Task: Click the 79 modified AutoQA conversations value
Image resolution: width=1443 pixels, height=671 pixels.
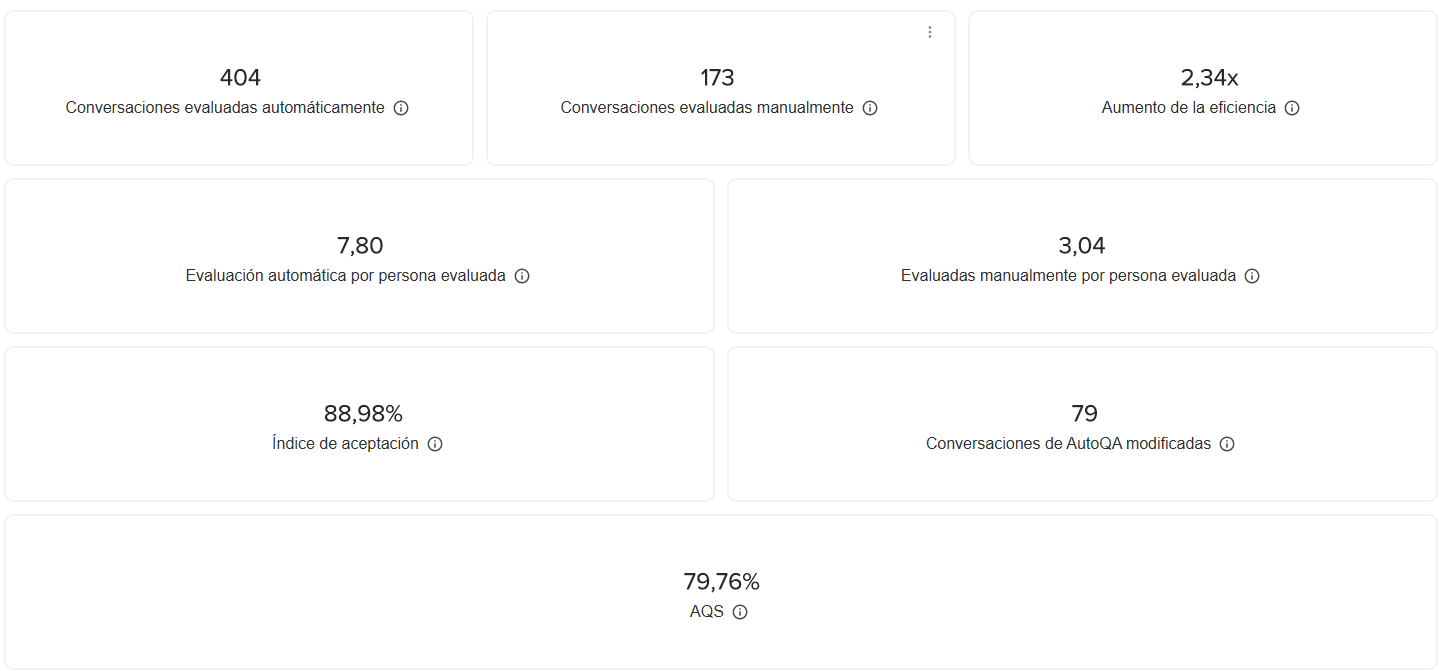Action: coord(1084,414)
